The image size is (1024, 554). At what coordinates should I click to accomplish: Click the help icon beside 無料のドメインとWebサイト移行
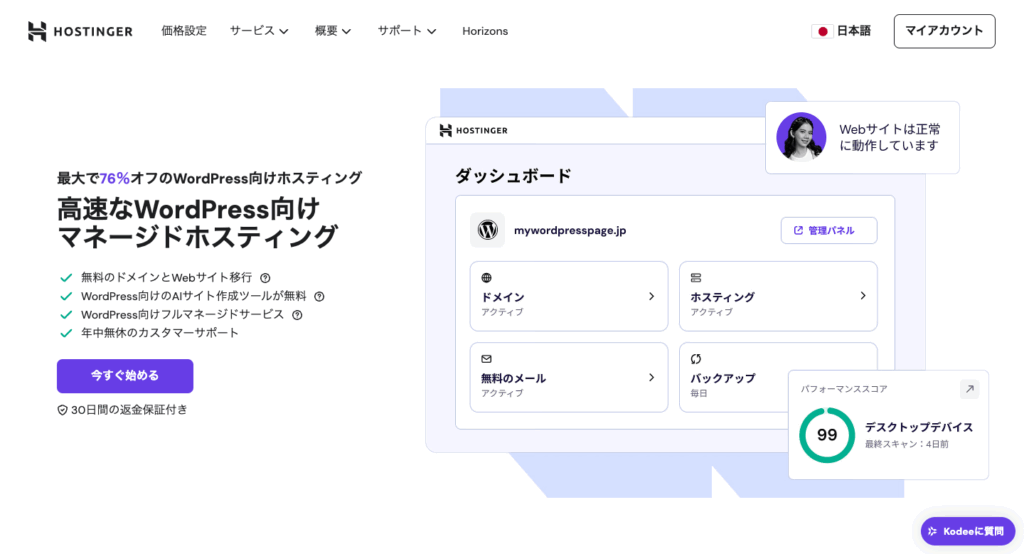tap(265, 278)
